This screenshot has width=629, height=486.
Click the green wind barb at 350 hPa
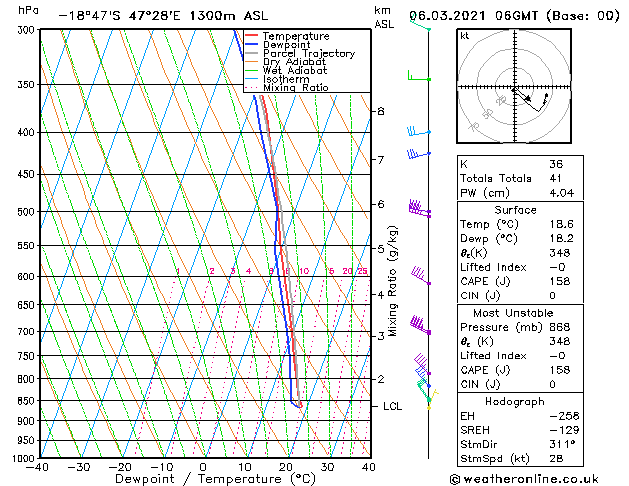419,76
